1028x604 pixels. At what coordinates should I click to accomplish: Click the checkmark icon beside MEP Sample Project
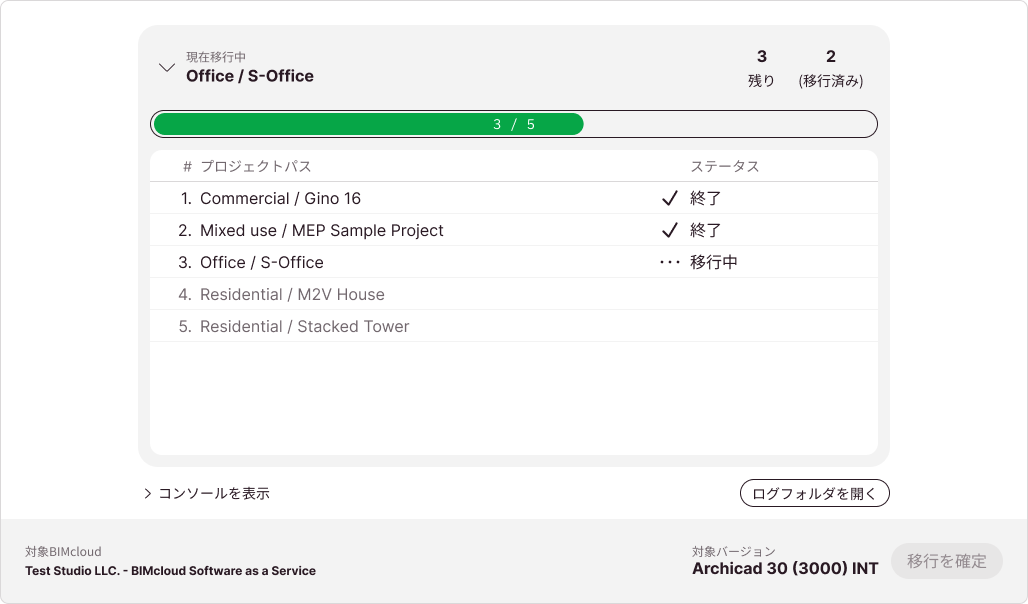point(669,230)
